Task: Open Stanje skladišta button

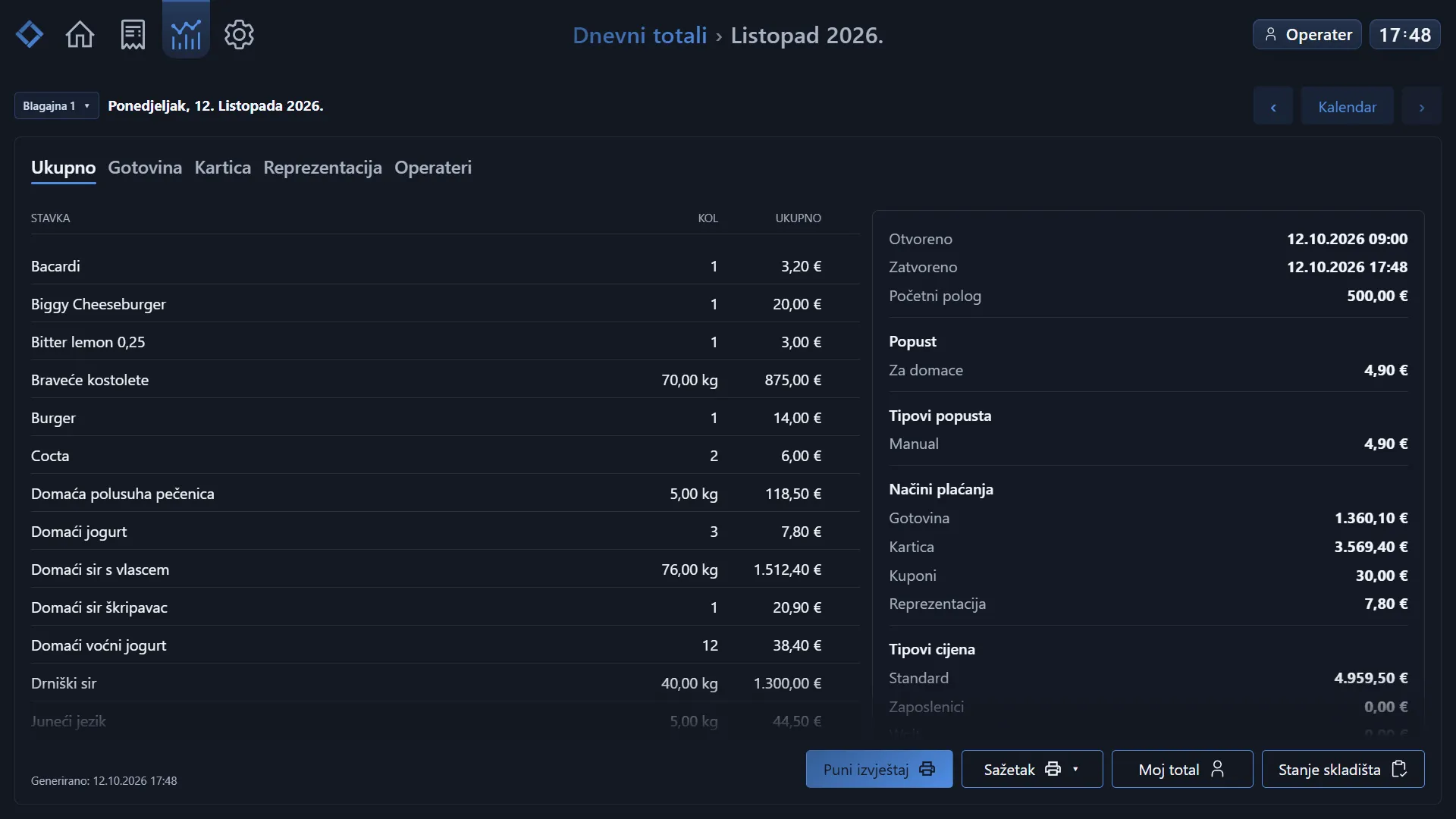Action: (x=1342, y=769)
